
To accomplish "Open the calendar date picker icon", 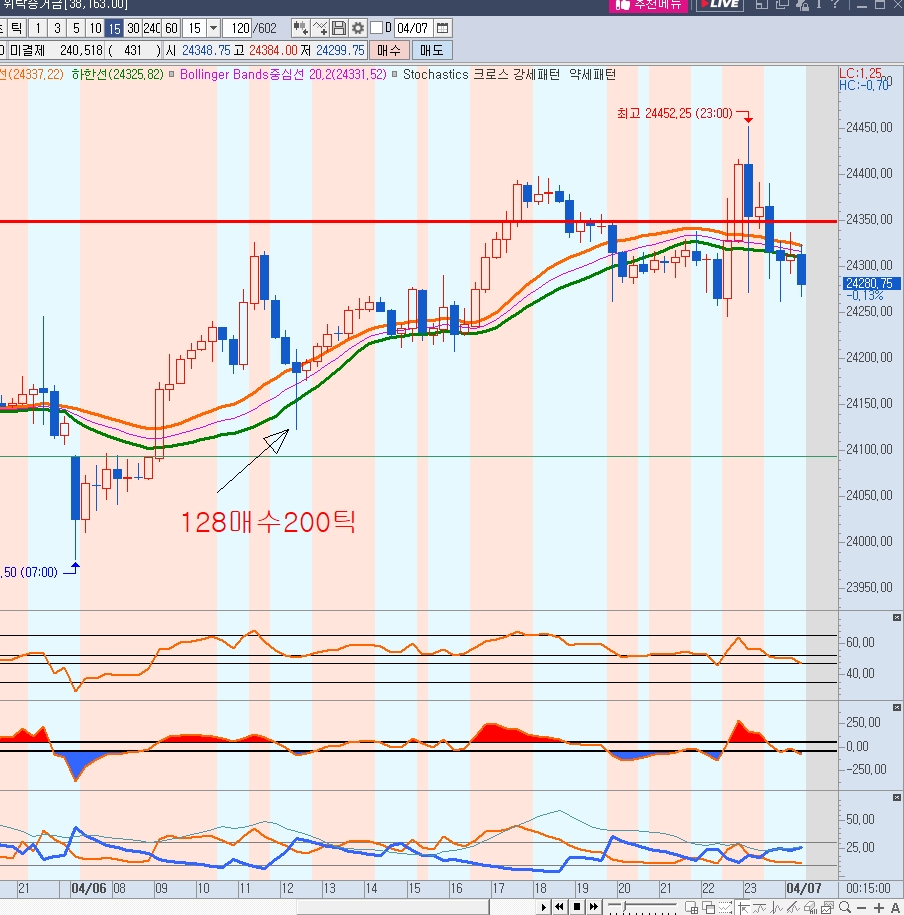I will tap(443, 28).
